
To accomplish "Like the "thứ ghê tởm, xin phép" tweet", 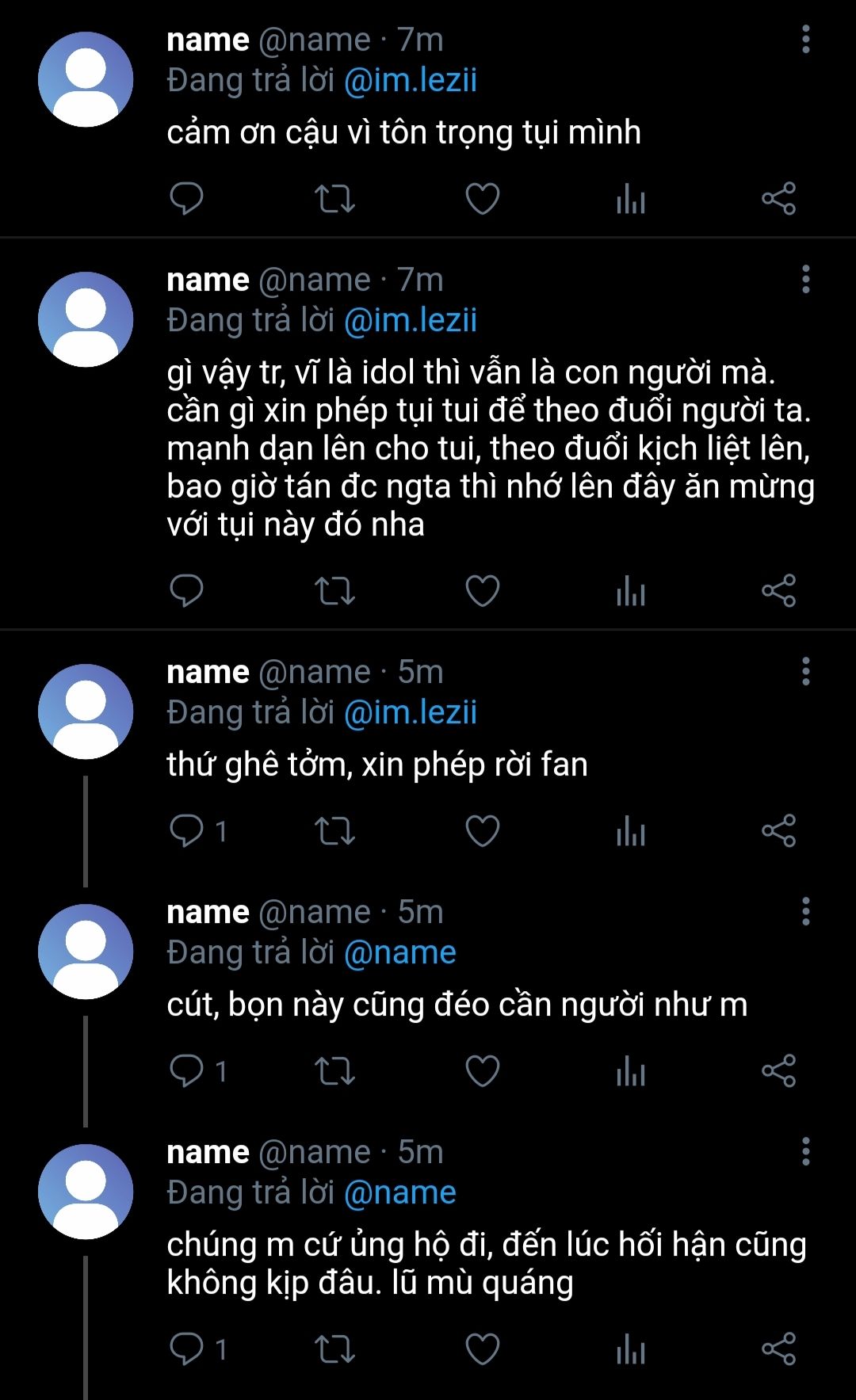I will click(x=482, y=830).
